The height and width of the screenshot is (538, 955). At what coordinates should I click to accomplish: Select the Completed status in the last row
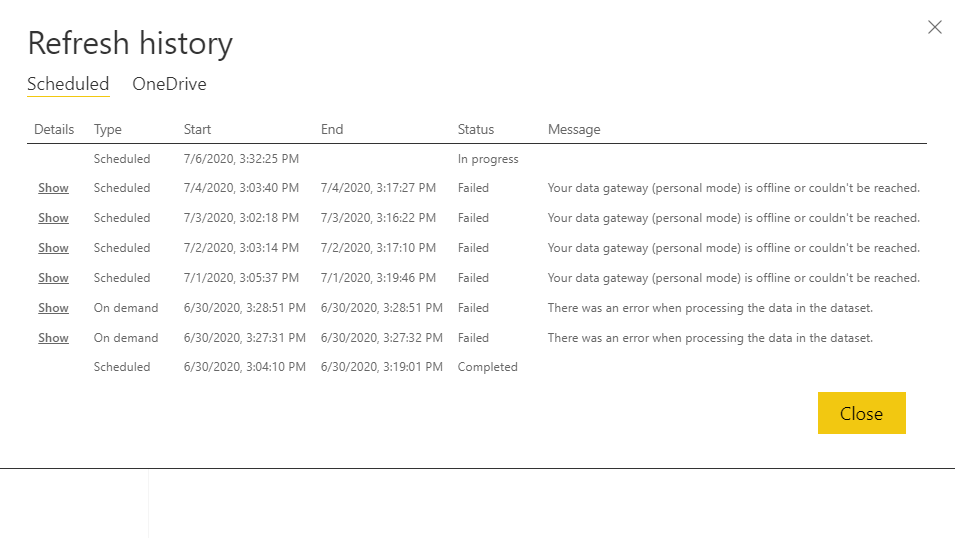[x=488, y=367]
